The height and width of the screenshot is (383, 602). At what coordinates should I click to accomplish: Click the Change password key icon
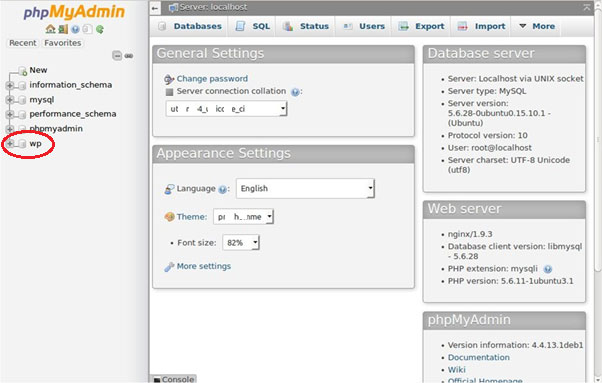(x=169, y=79)
